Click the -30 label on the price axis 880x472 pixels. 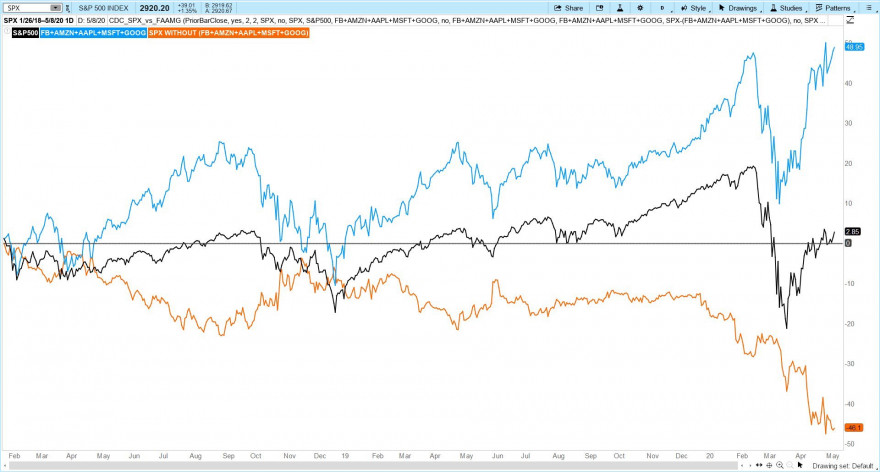pos(850,364)
